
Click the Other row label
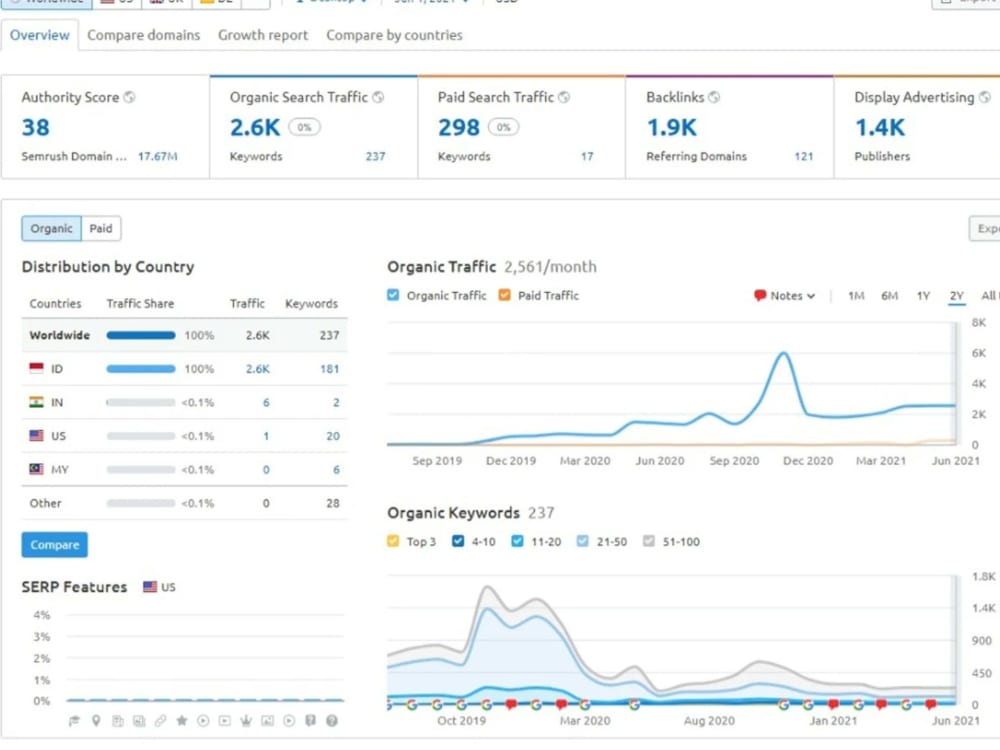tap(45, 503)
